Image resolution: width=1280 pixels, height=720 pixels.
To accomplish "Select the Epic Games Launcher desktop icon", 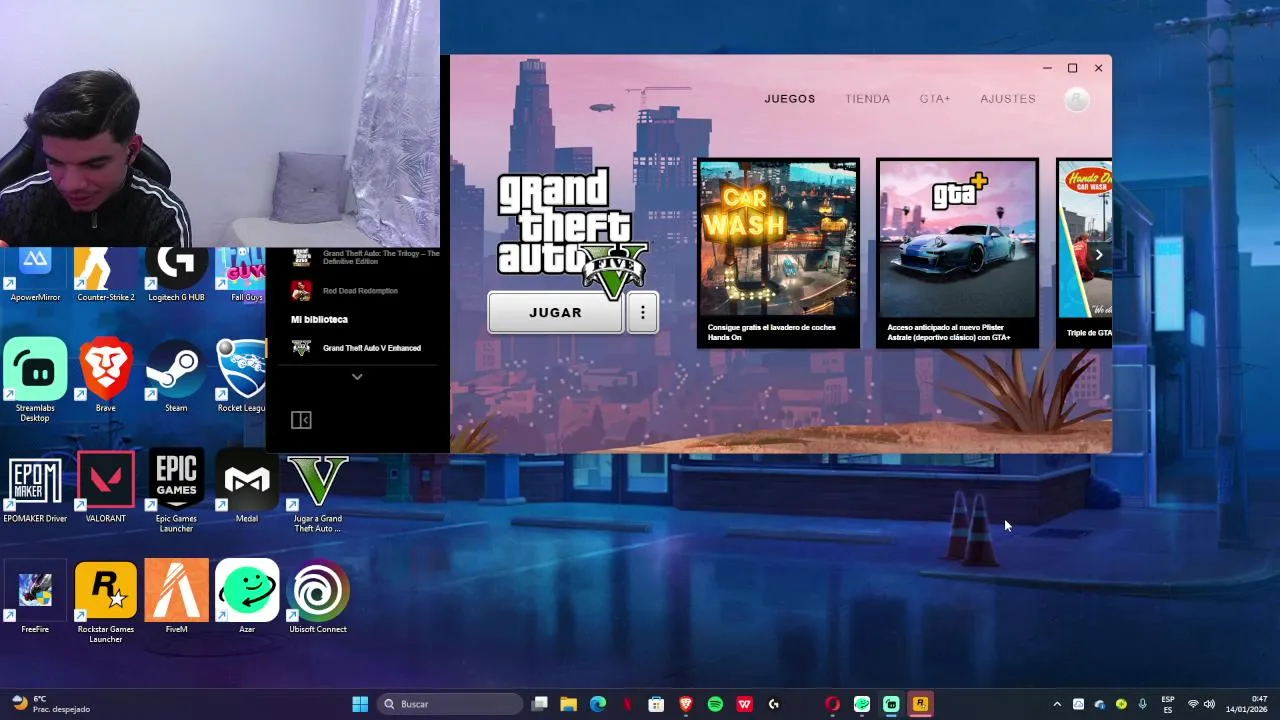I will tap(176, 491).
